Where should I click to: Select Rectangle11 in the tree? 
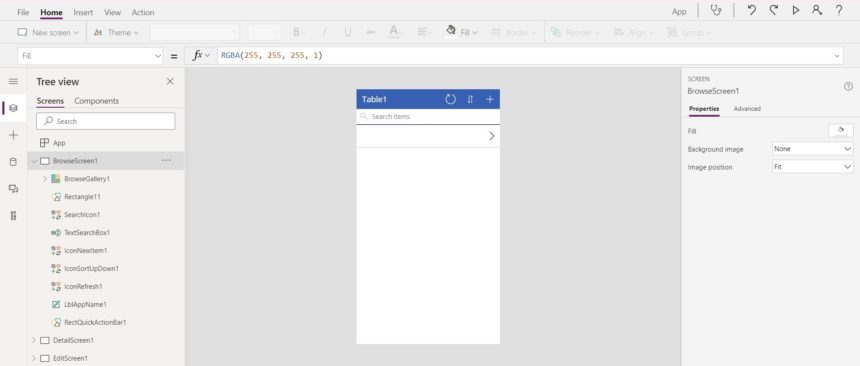tap(82, 196)
